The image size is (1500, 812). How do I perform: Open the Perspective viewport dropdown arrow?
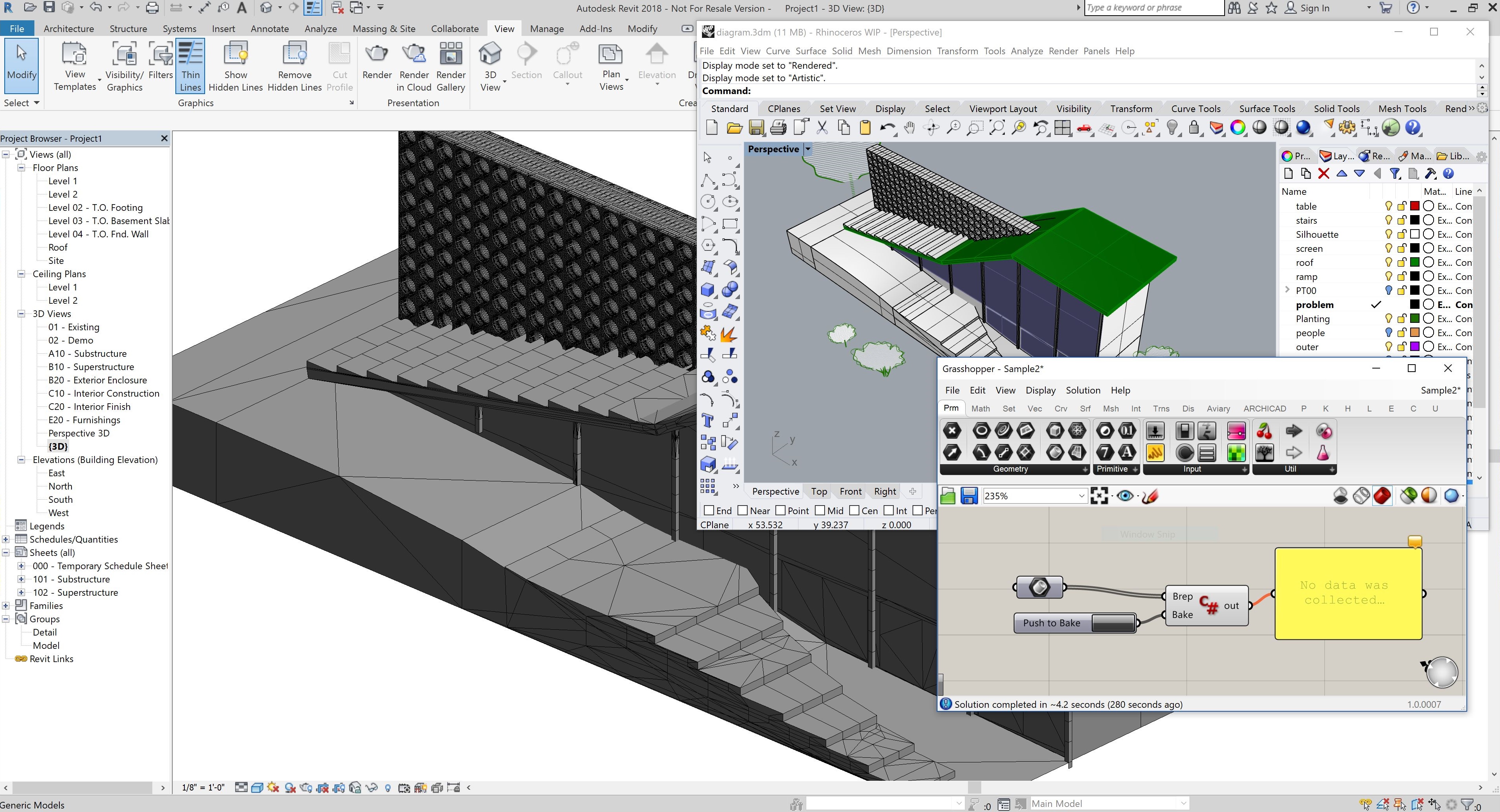(x=808, y=149)
